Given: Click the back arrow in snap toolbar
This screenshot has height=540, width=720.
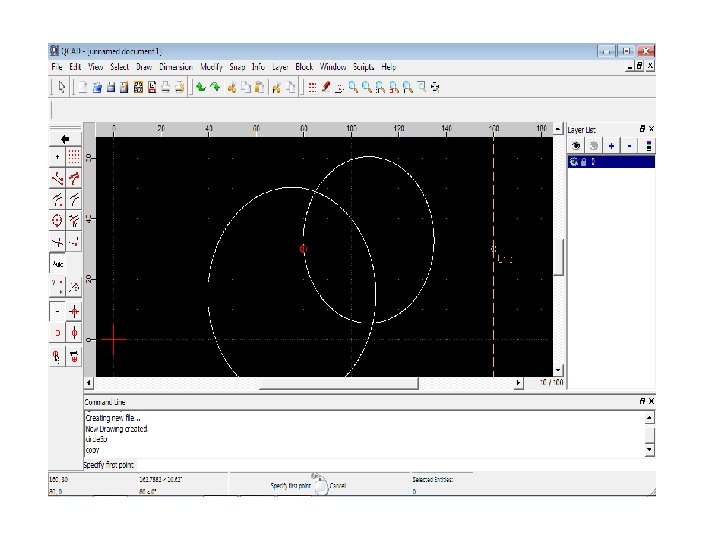Looking at the screenshot, I should (65, 138).
